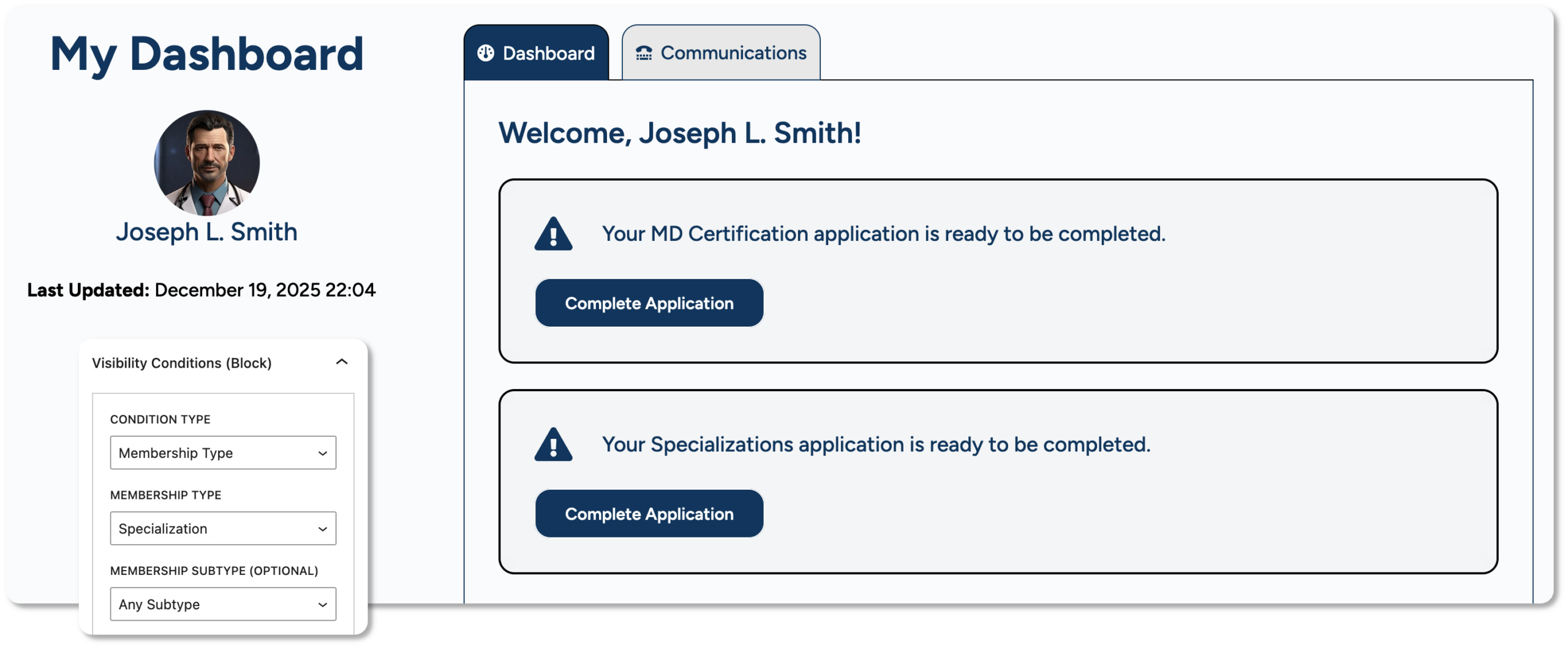The image size is (1568, 649).
Task: Switch to the Communications tab
Action: pos(733,53)
